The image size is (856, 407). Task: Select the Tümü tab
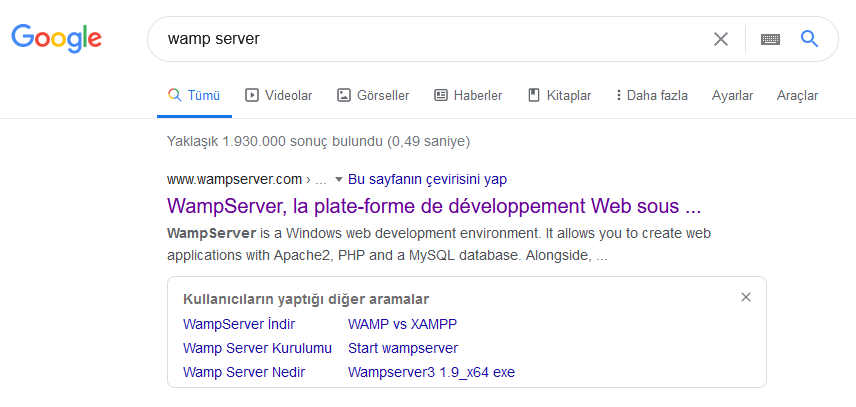tap(194, 95)
